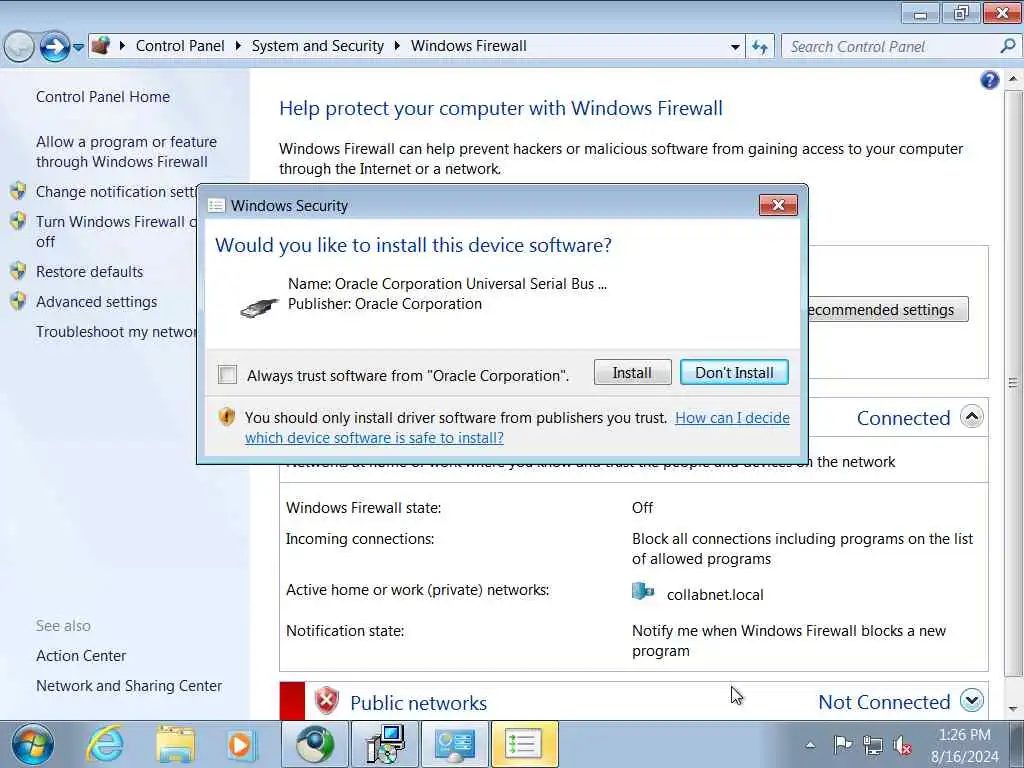Click the warning shield icon in the dialog
Viewport: 1024px width, 768px height.
coord(227,417)
